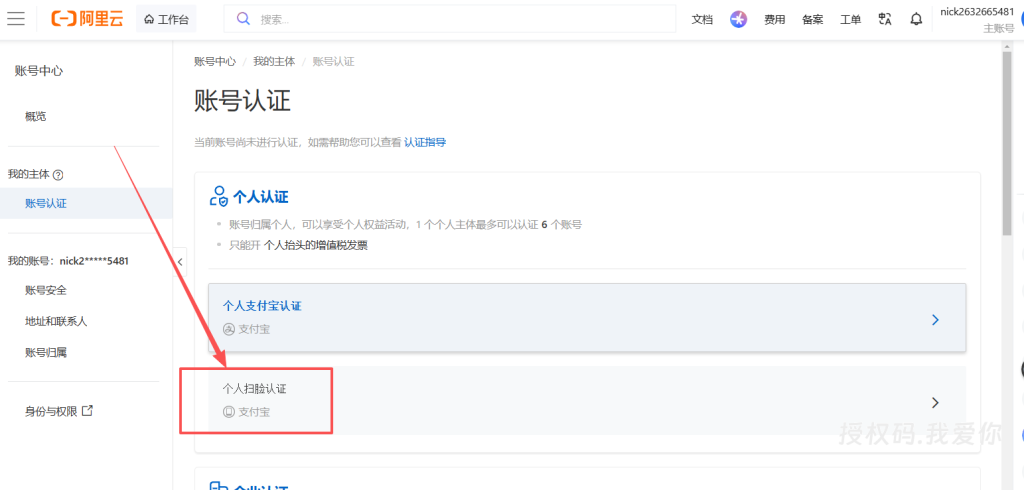The width and height of the screenshot is (1024, 490).
Task: Click chevron on 个人支付宝认证 row
Action: 935,319
